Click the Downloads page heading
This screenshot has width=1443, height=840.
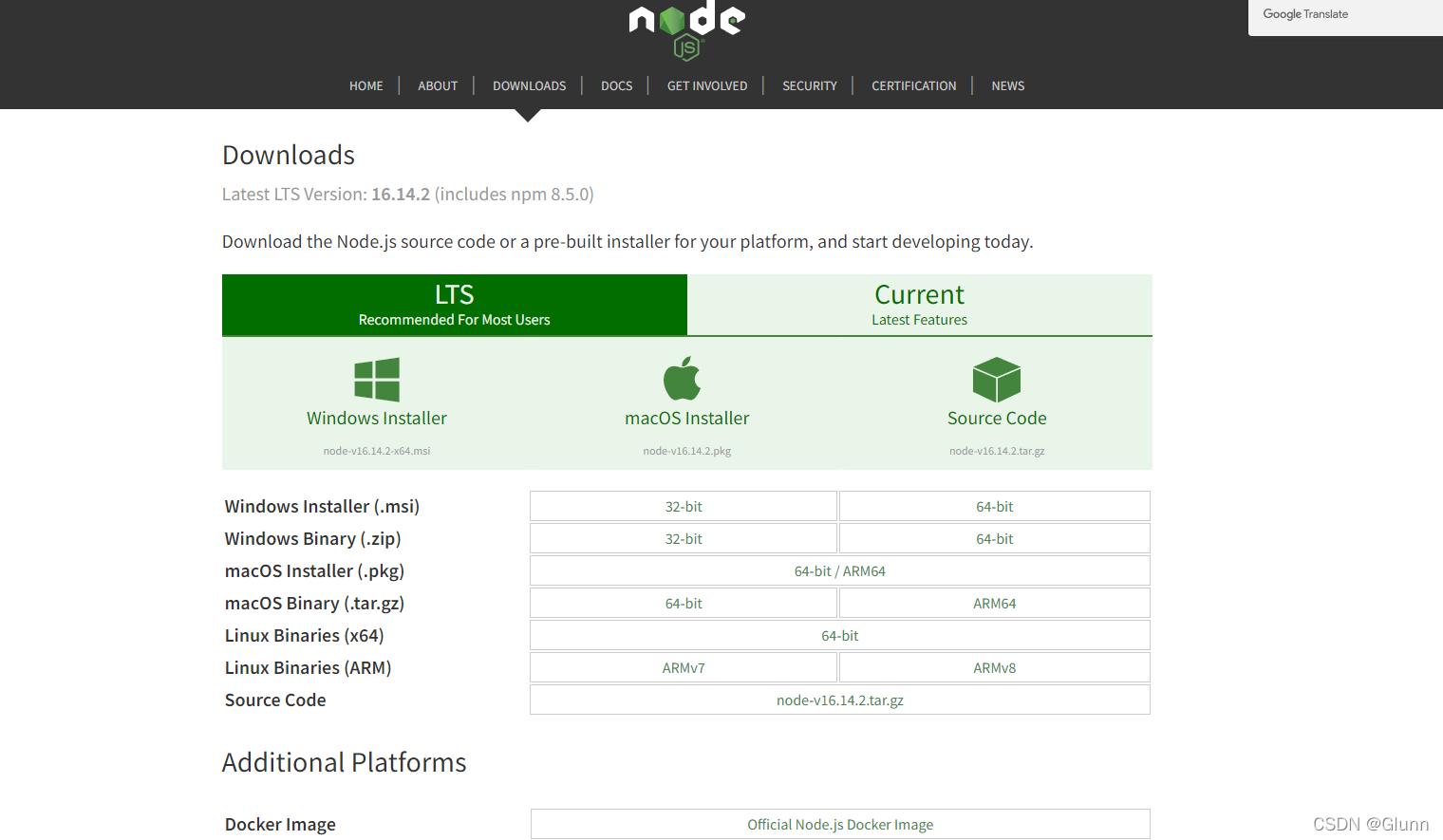289,155
